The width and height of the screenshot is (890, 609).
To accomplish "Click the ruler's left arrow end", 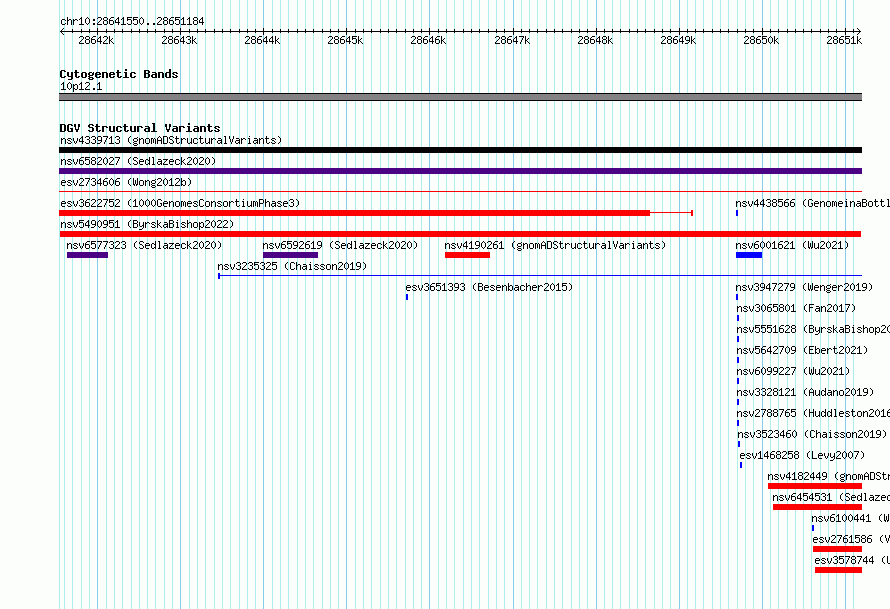I will (62, 31).
